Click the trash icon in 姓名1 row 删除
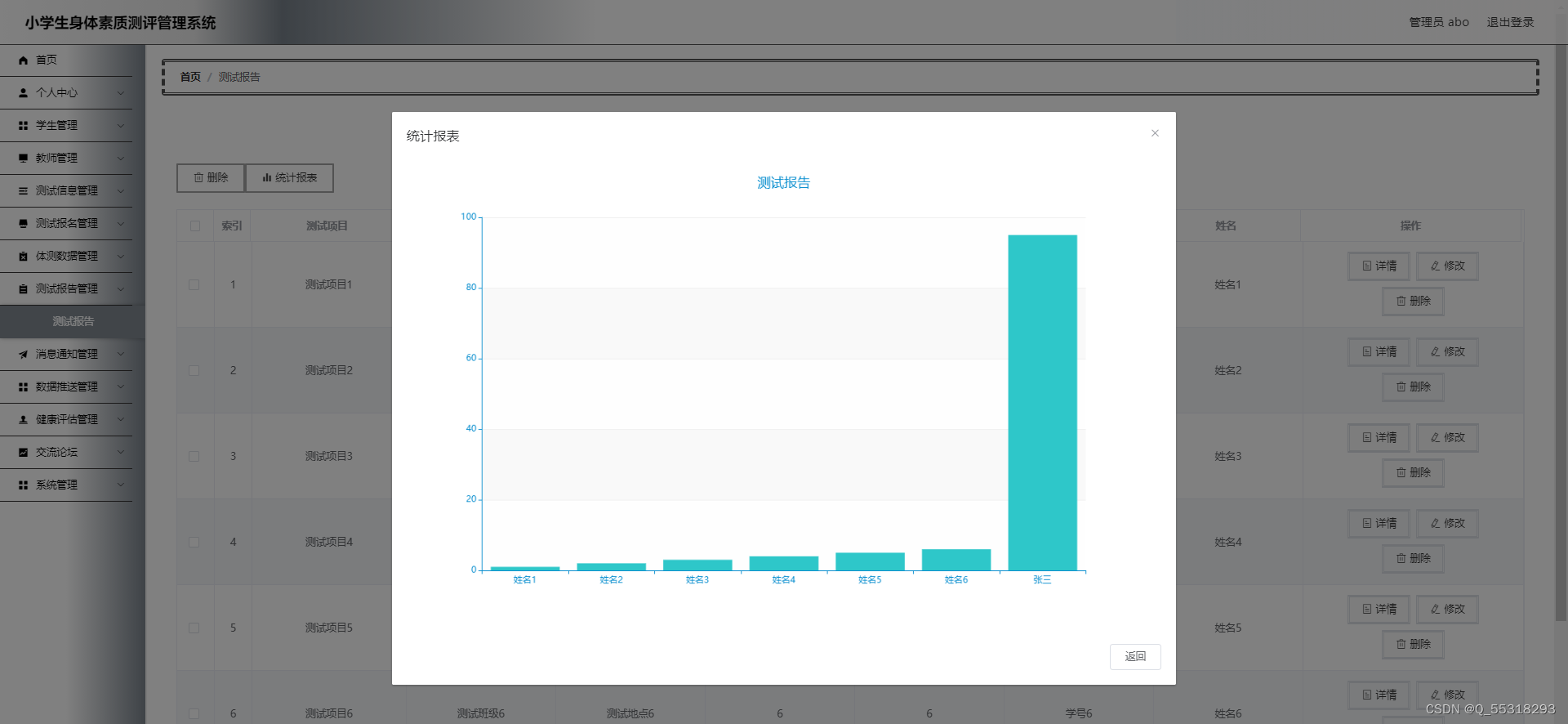The width and height of the screenshot is (1568, 724). pyautogui.click(x=1401, y=301)
